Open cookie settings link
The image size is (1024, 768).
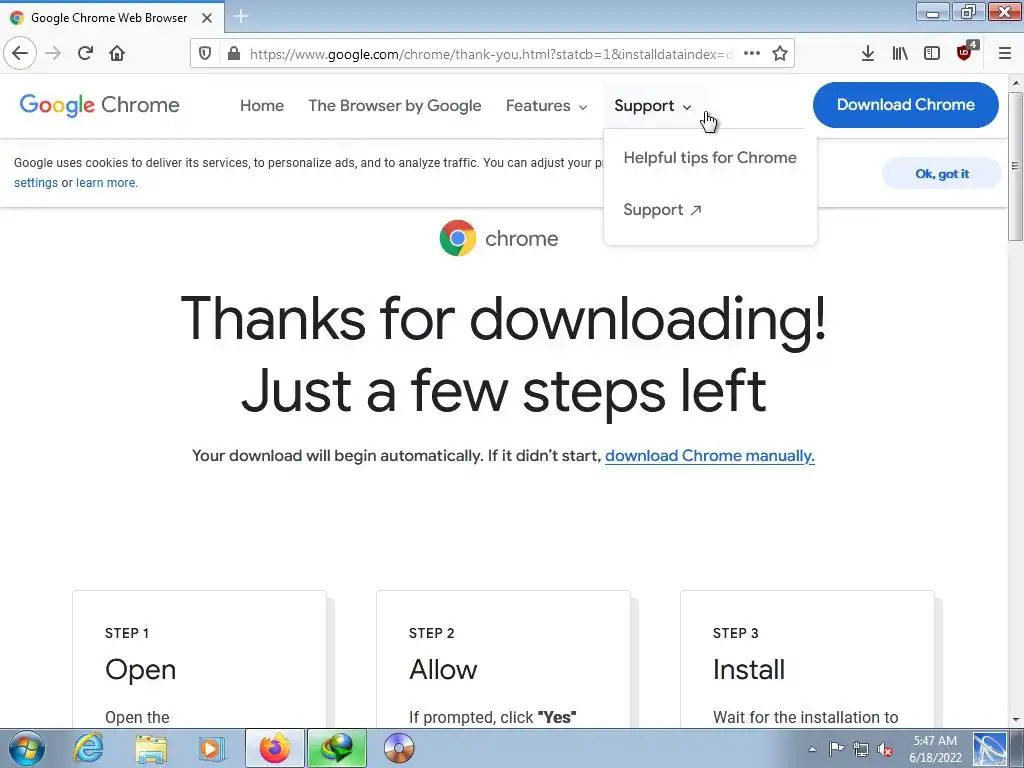click(36, 183)
